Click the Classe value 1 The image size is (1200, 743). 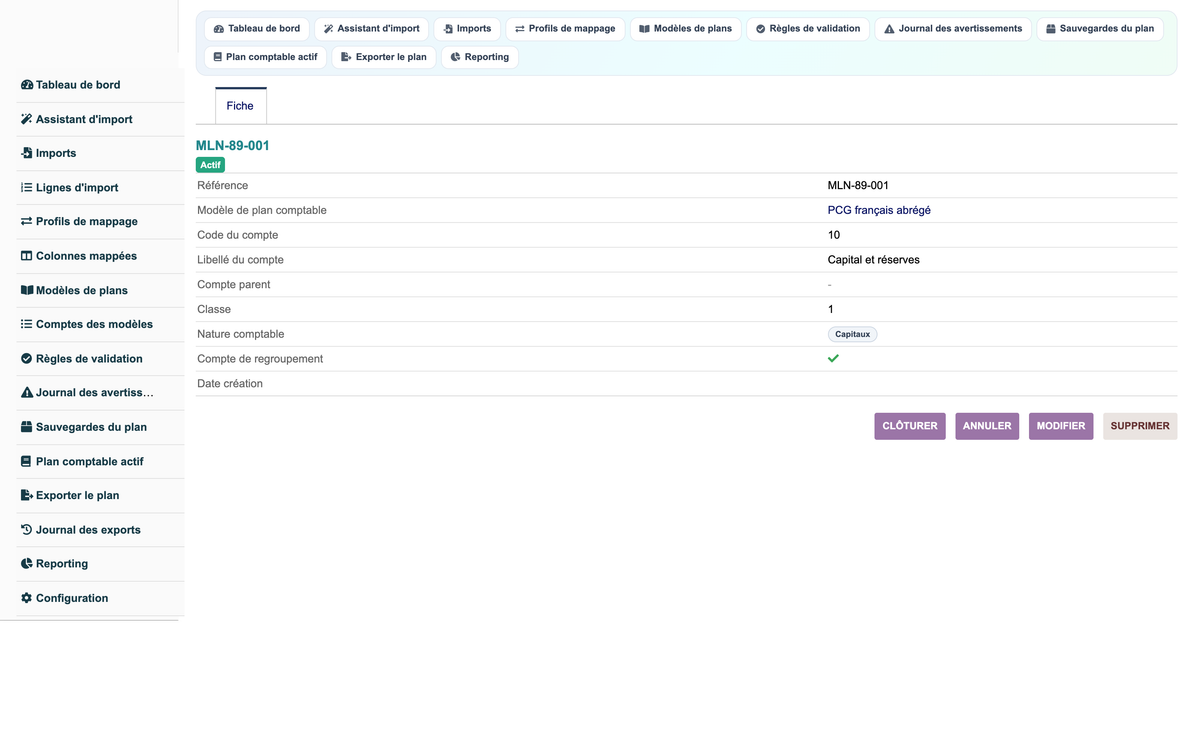[831, 309]
